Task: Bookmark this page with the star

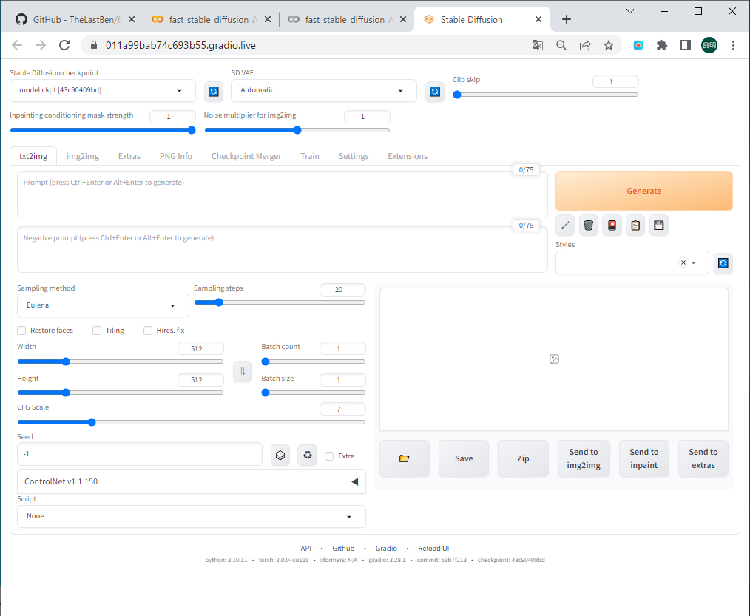Action: pyautogui.click(x=608, y=45)
